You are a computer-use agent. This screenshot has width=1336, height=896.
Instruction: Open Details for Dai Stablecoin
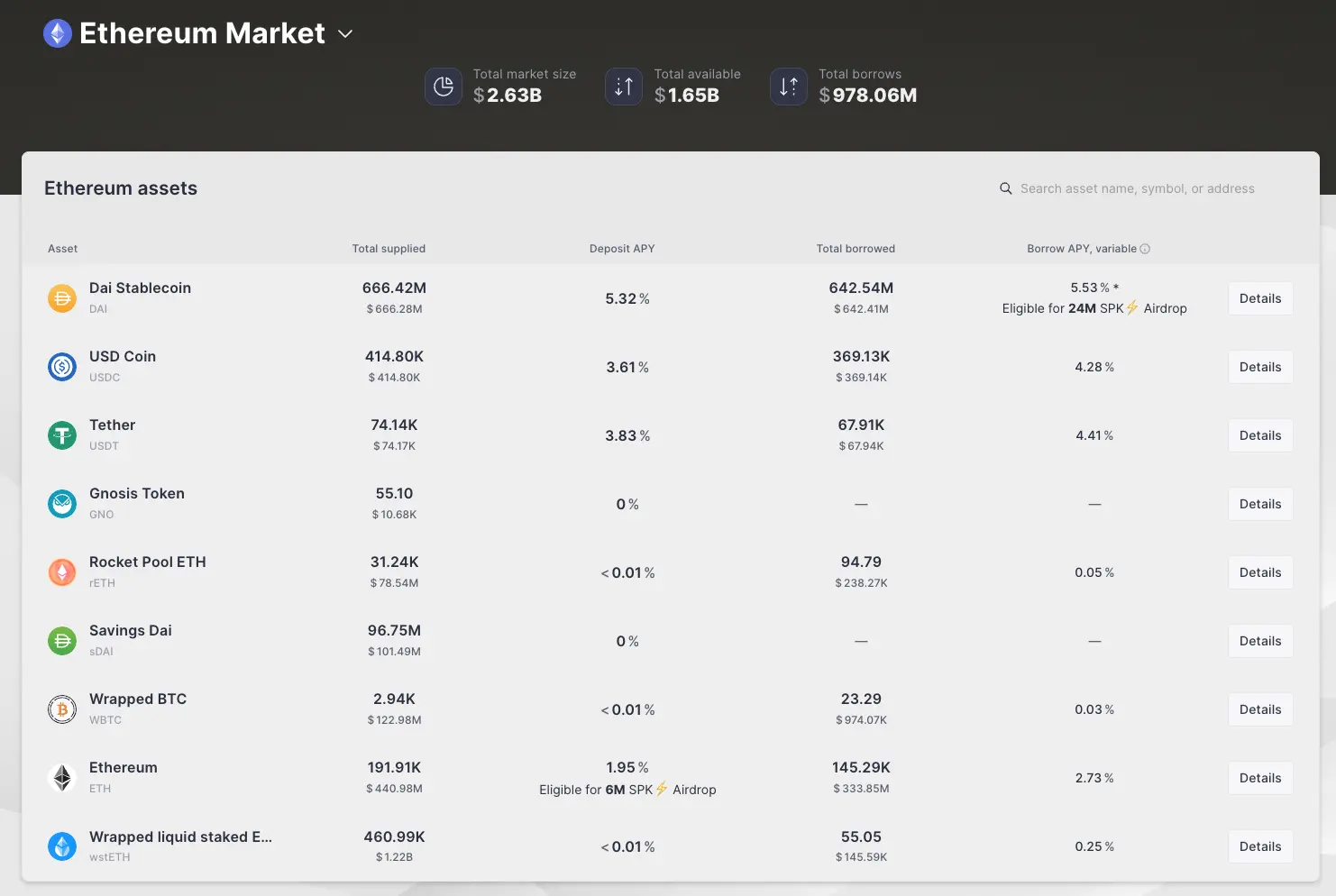(1260, 298)
